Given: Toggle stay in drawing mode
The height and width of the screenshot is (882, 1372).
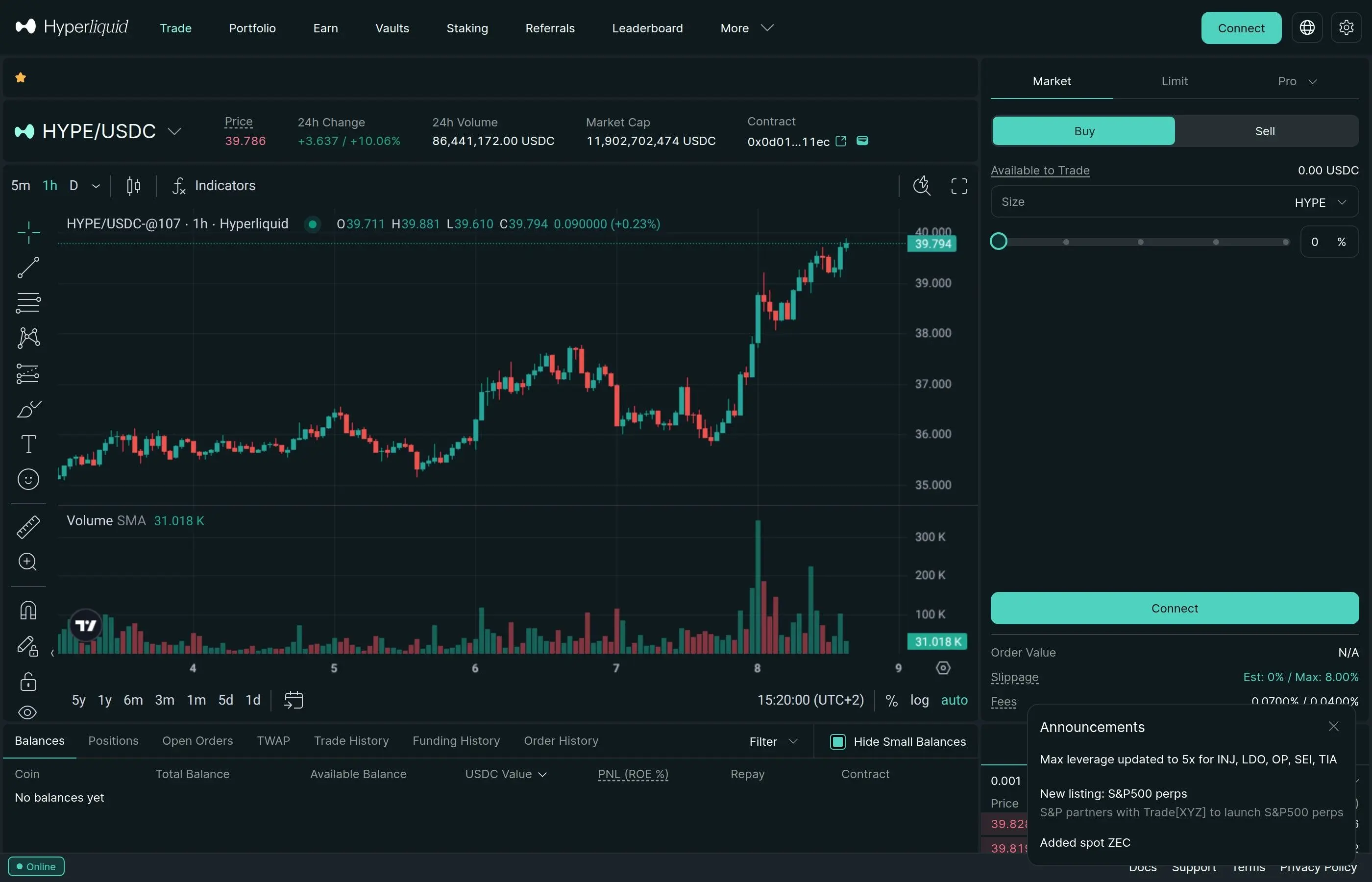Looking at the screenshot, I should click(x=28, y=646).
